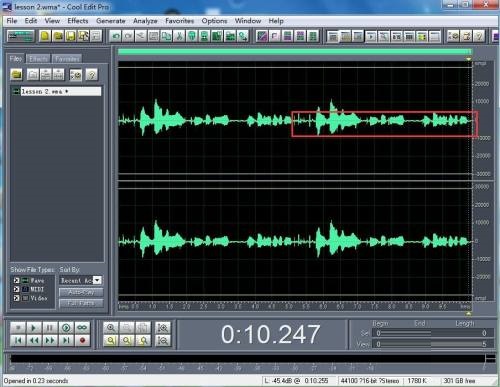This screenshot has width=500, height=387.
Task: Enable Play Looped infinity button
Action: [82, 328]
